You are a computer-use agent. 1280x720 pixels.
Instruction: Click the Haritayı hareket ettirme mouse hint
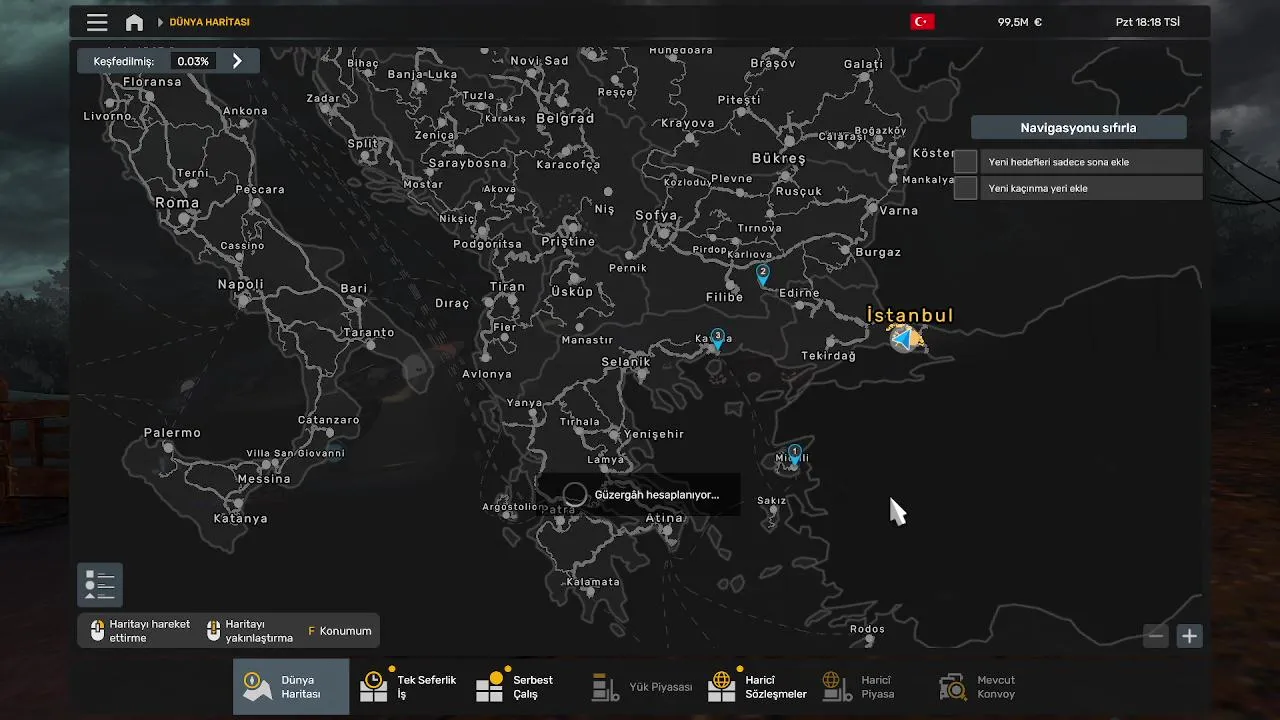coord(138,631)
